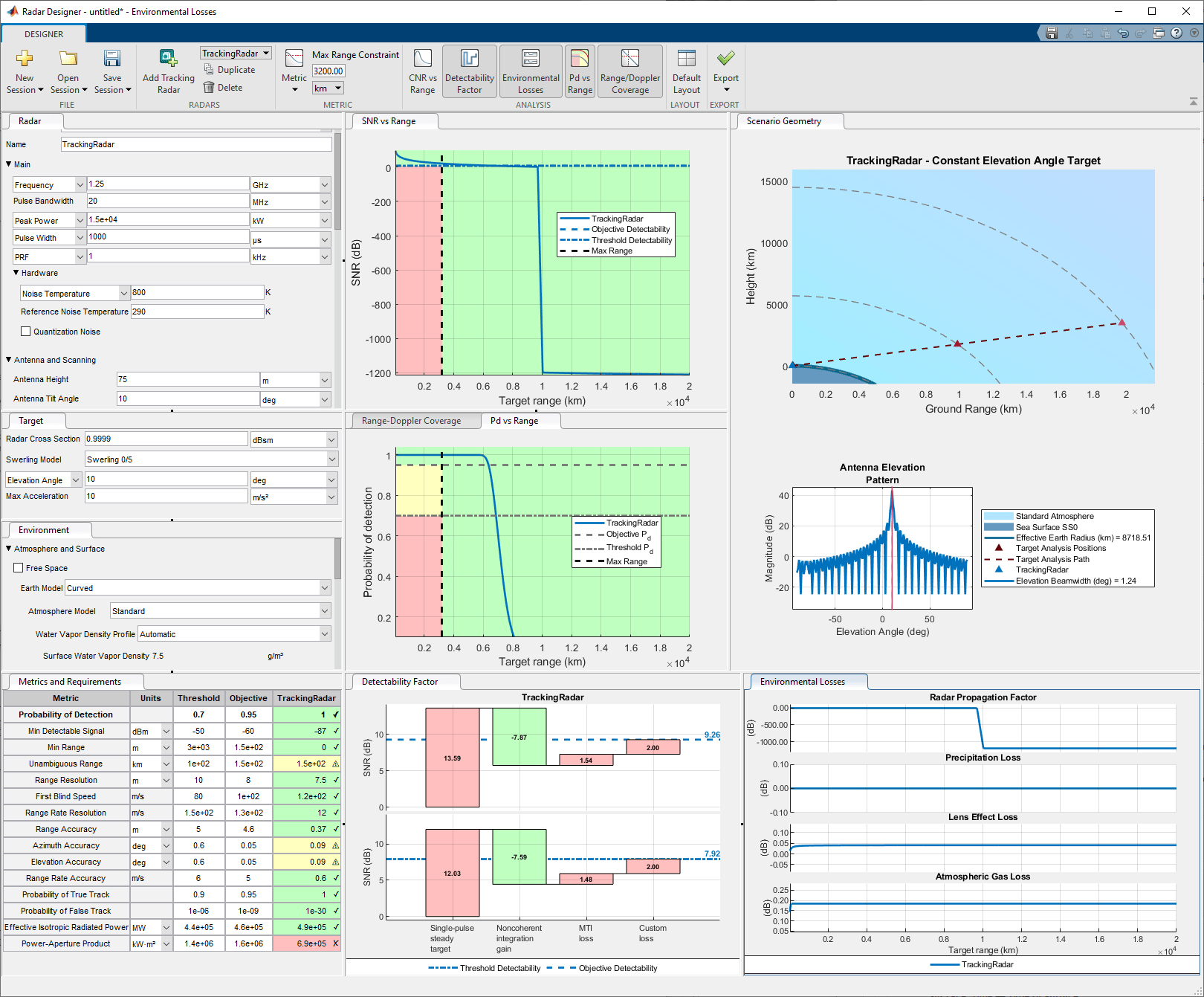This screenshot has width=1204, height=997.
Task: Open the CNR vs Range analysis
Action: coord(422,71)
